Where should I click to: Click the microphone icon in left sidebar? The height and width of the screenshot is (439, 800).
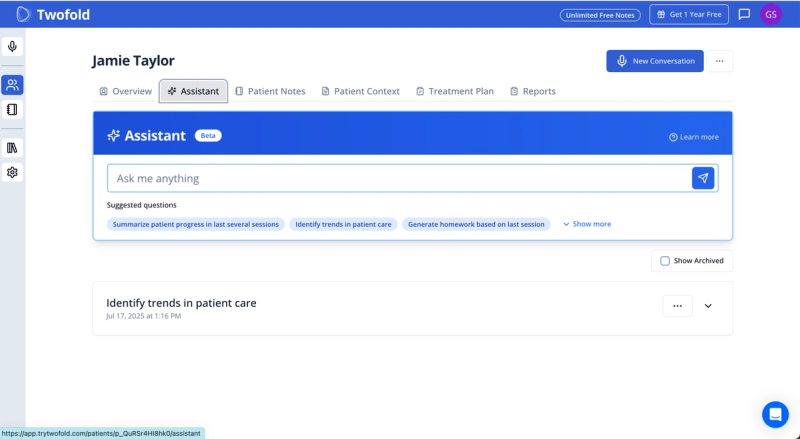tap(12, 46)
